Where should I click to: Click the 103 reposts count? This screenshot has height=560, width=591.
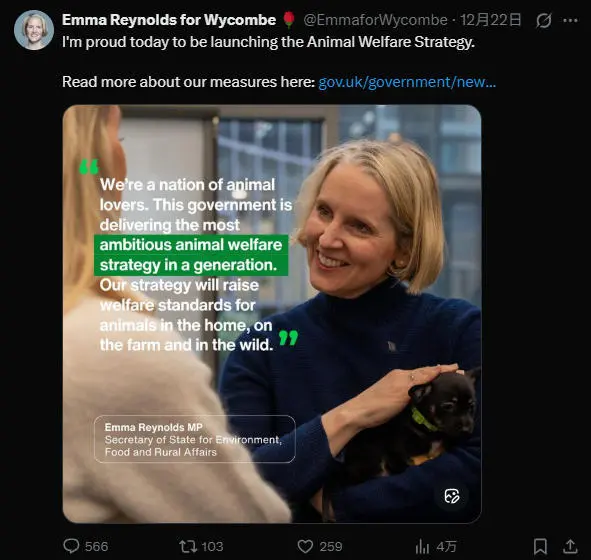pos(212,546)
